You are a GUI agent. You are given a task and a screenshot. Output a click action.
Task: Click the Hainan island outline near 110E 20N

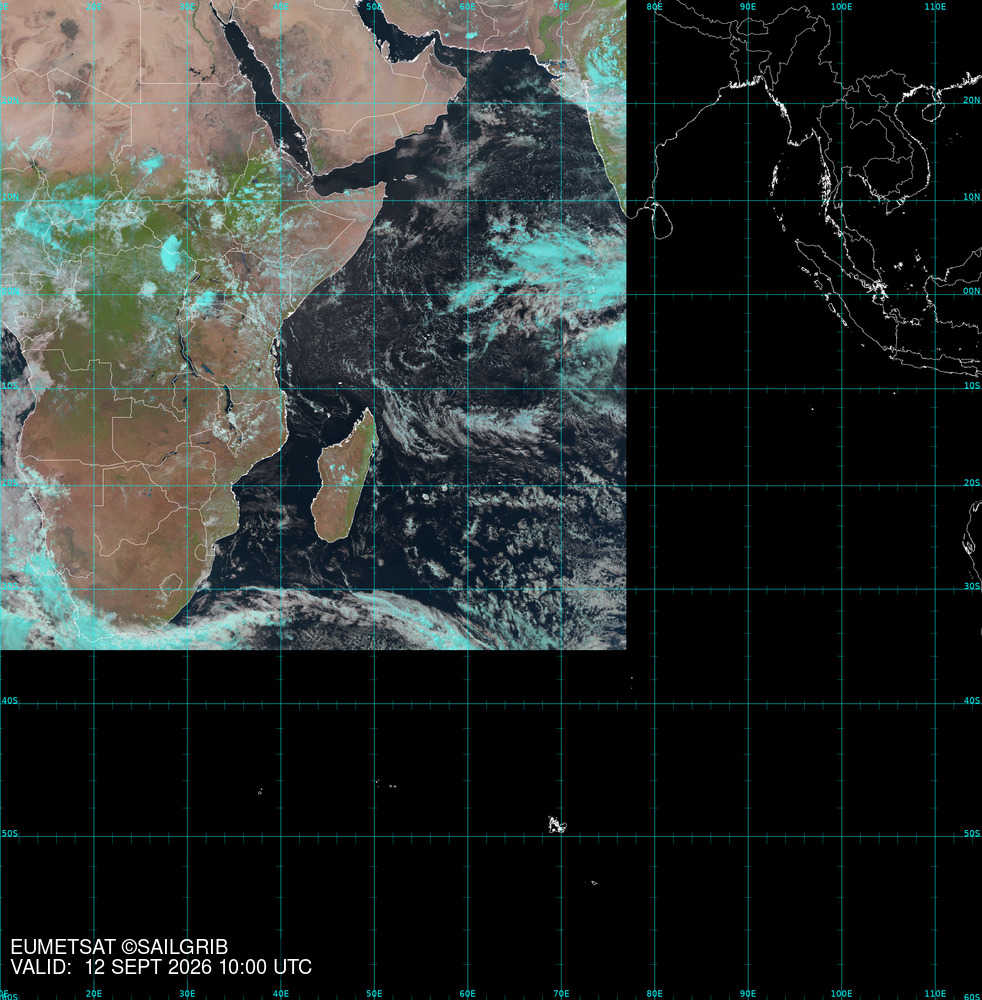click(932, 110)
